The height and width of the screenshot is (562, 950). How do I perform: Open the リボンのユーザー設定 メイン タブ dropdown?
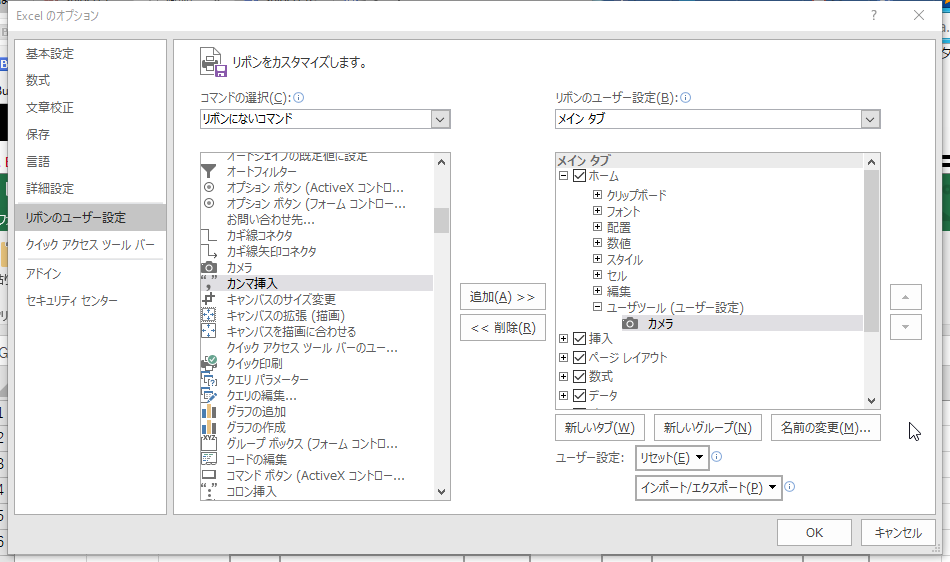[x=870, y=119]
